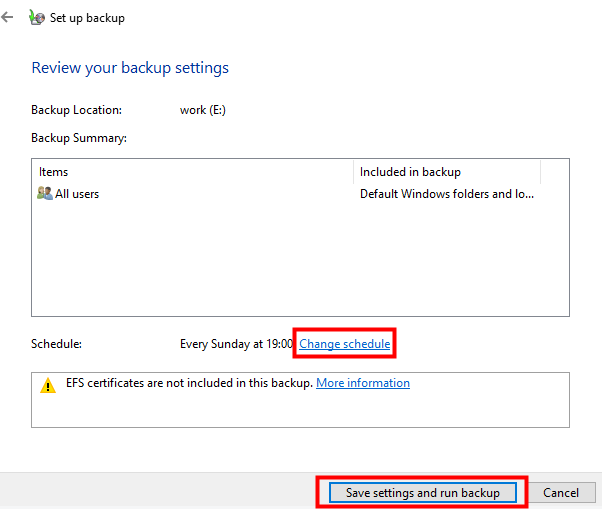Viewport: 602px width, 509px height.
Task: Select the All users row
Action: point(77,194)
